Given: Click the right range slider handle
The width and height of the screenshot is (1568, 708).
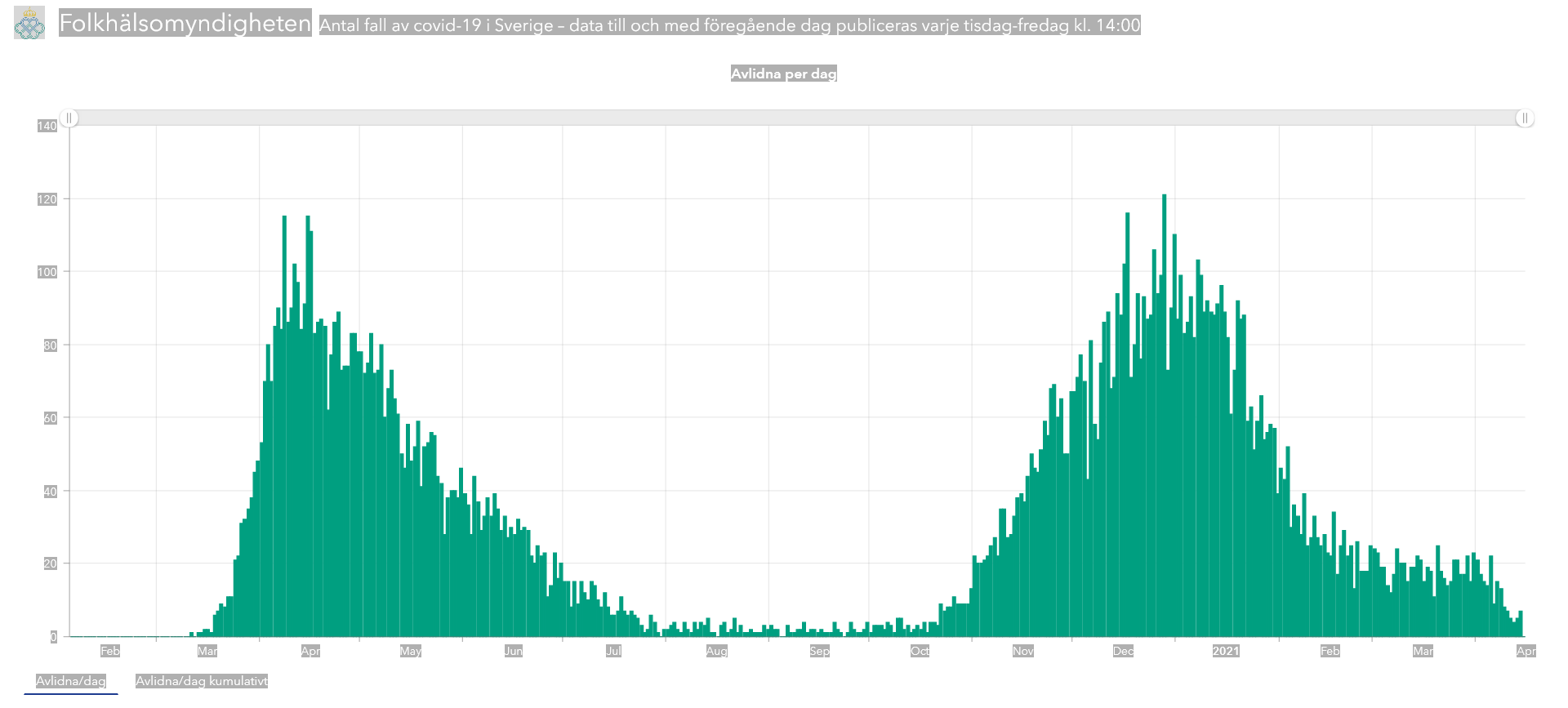Looking at the screenshot, I should pyautogui.click(x=1524, y=118).
